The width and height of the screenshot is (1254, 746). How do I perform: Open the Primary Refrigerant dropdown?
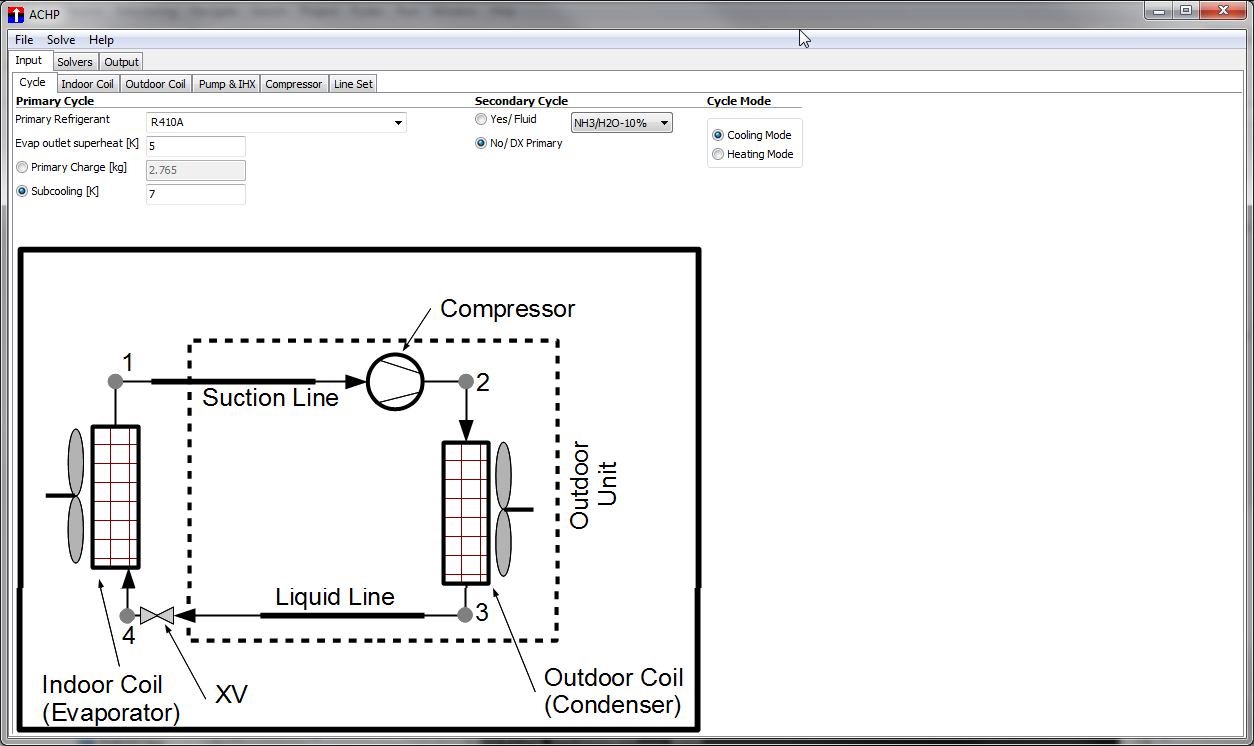(x=276, y=122)
